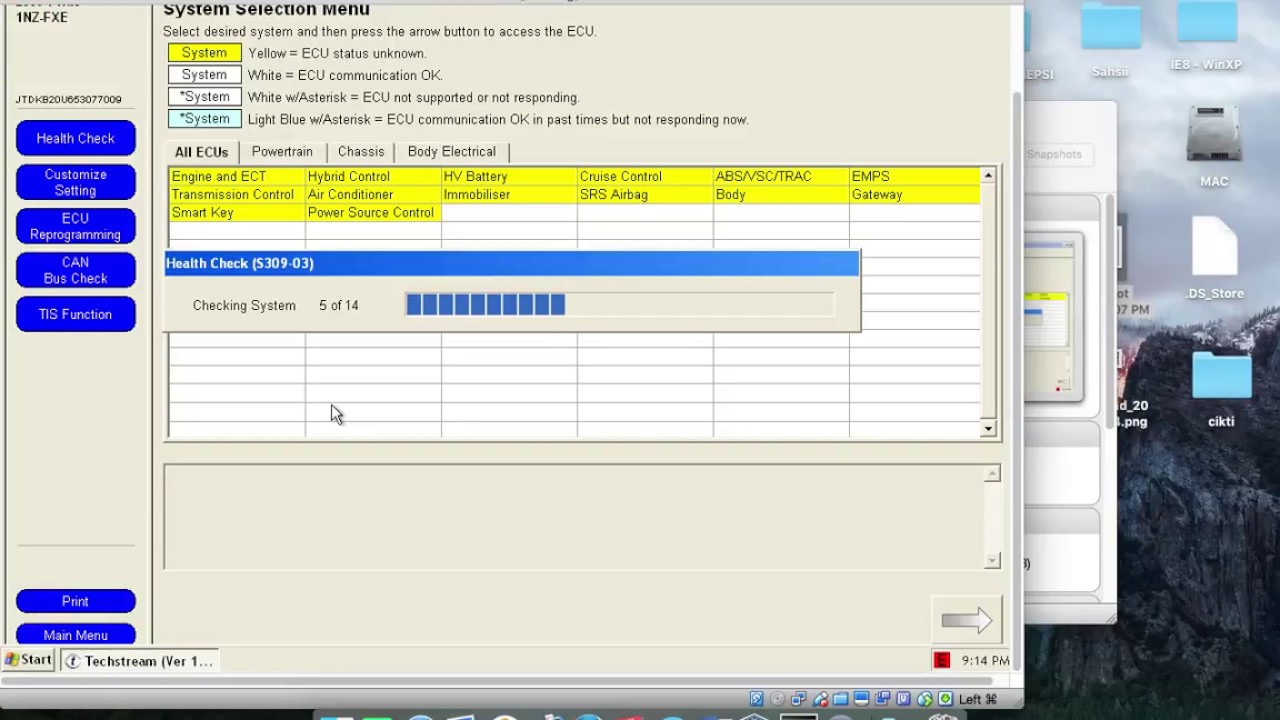1280x720 pixels.
Task: Select Air Conditioner system
Action: (373, 194)
